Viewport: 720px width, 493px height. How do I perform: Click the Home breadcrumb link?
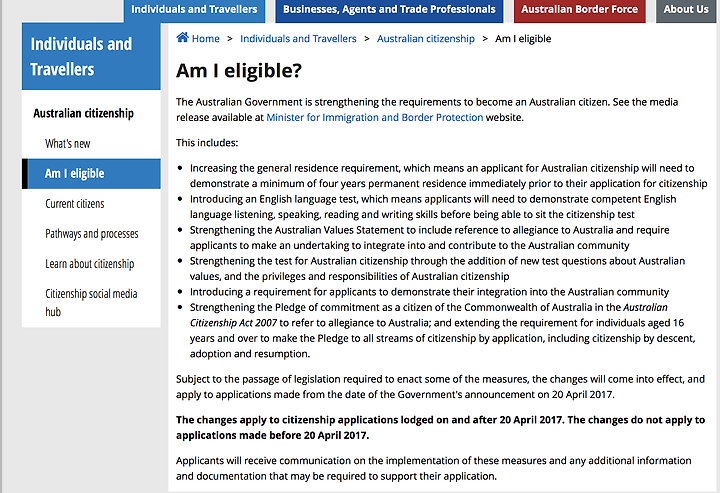[x=206, y=39]
